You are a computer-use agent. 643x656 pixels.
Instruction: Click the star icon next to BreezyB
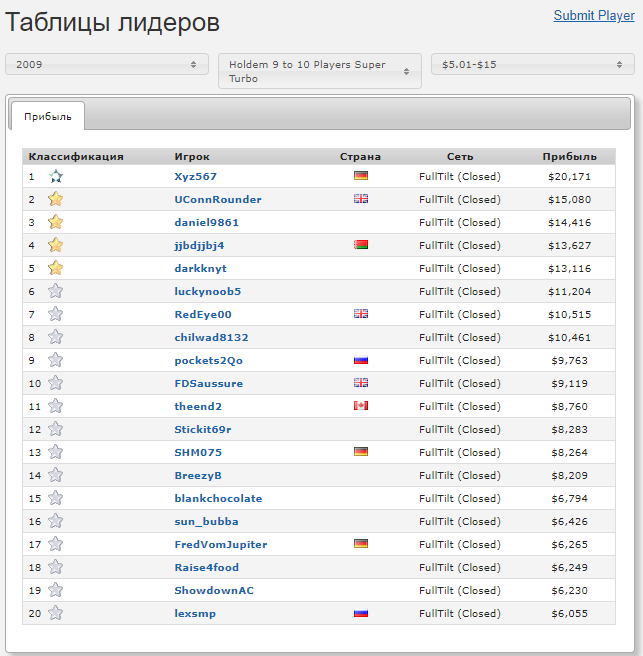coord(56,475)
